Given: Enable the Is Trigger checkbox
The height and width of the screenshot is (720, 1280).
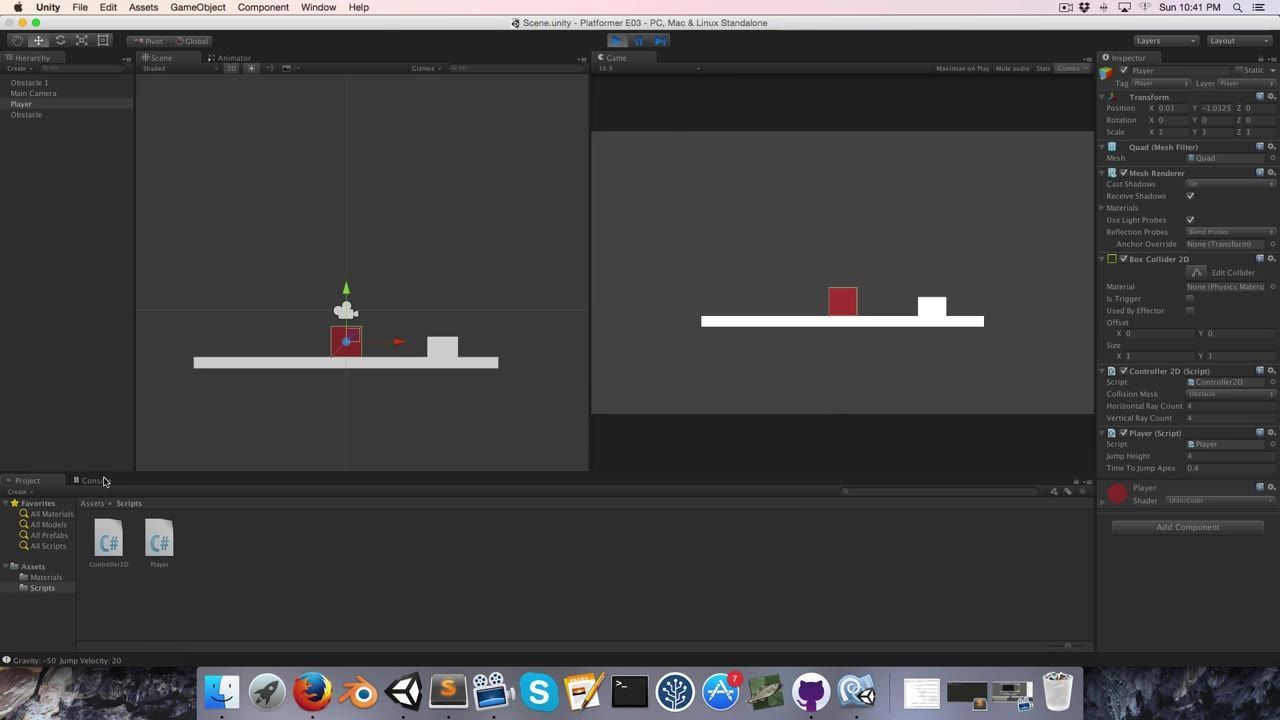Looking at the screenshot, I should point(1190,299).
